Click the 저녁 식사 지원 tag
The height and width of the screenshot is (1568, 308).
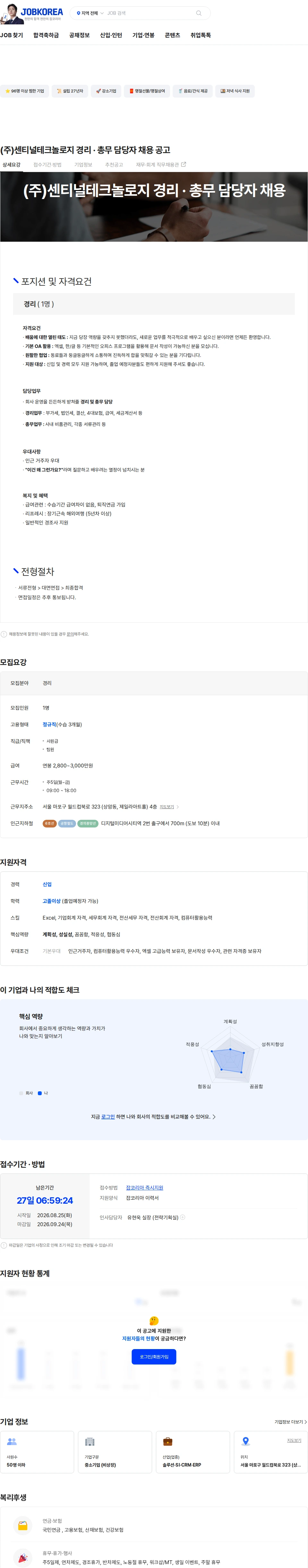click(x=235, y=91)
